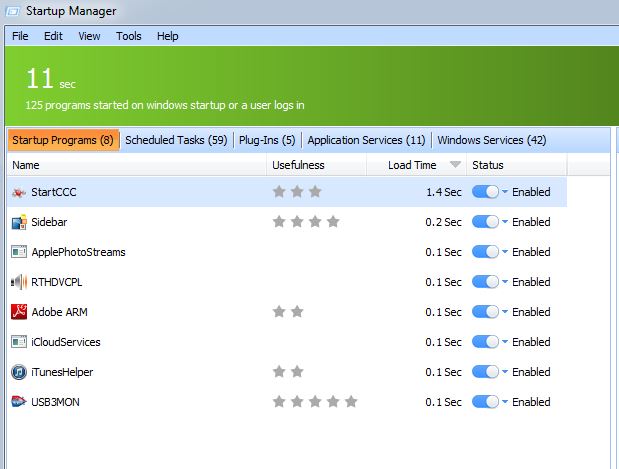Open Adobe ARM status dropdown
619x469 pixels.
505,312
